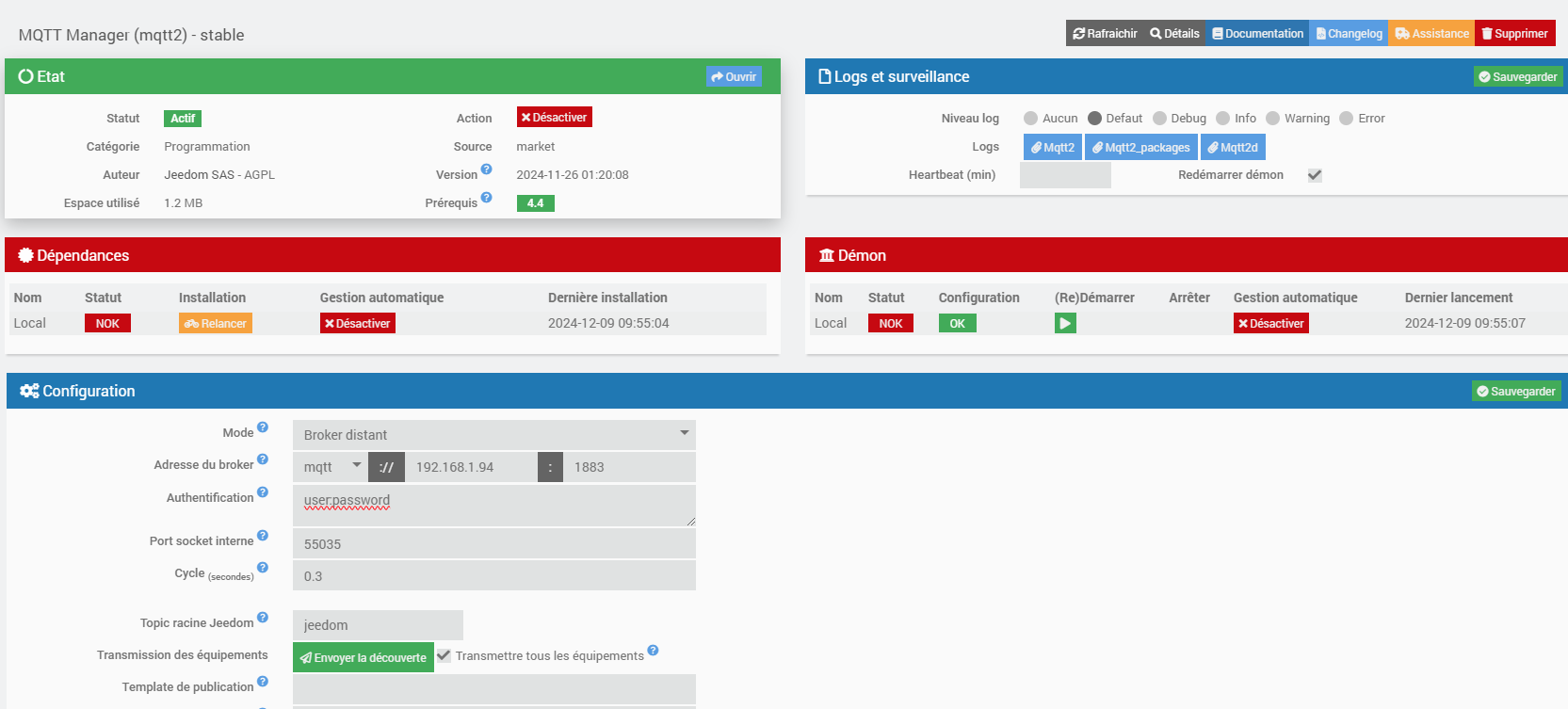
Task: Click the Authentification text area
Action: [x=494, y=506]
